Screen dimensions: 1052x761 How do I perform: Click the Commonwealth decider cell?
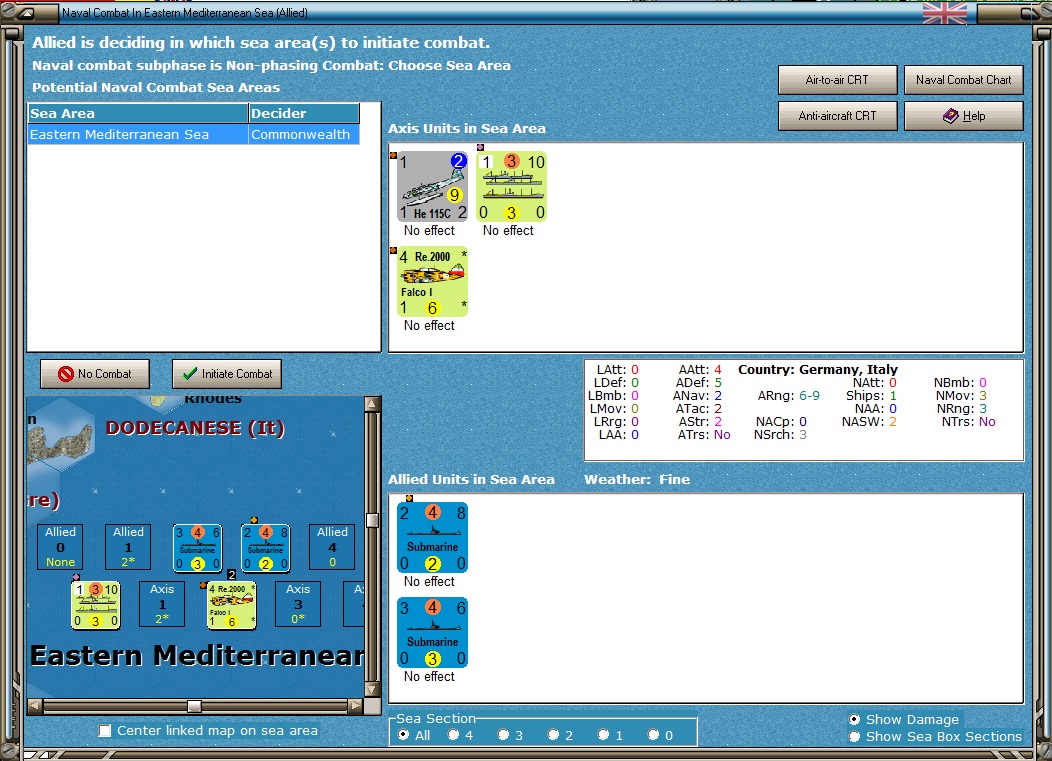pyautogui.click(x=304, y=134)
